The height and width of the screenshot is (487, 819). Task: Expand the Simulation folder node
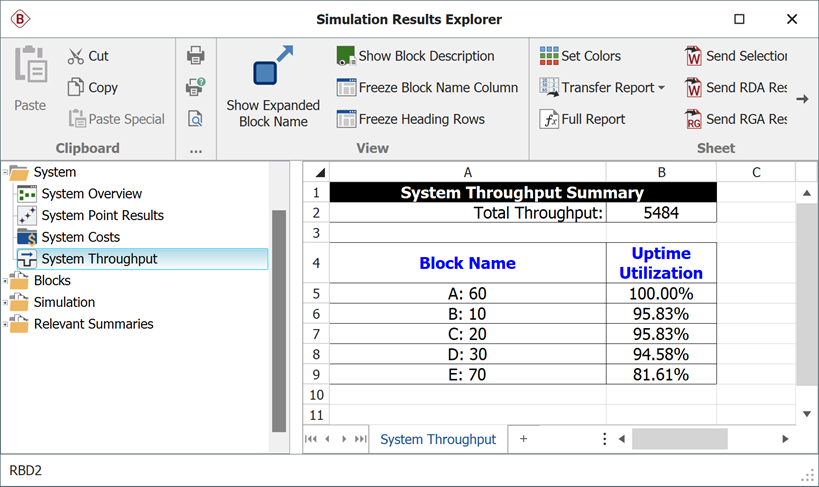click(7, 302)
